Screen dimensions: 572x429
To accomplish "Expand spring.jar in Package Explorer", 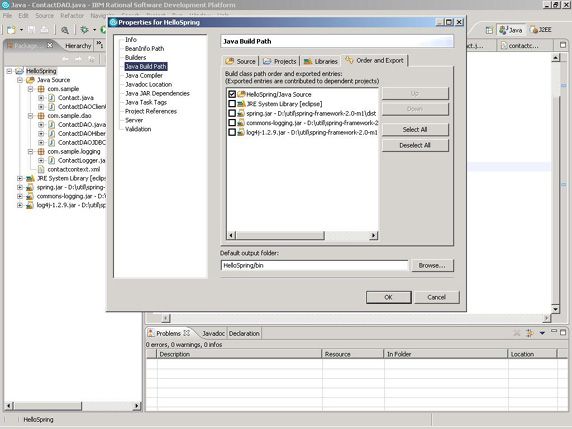I will [20, 187].
